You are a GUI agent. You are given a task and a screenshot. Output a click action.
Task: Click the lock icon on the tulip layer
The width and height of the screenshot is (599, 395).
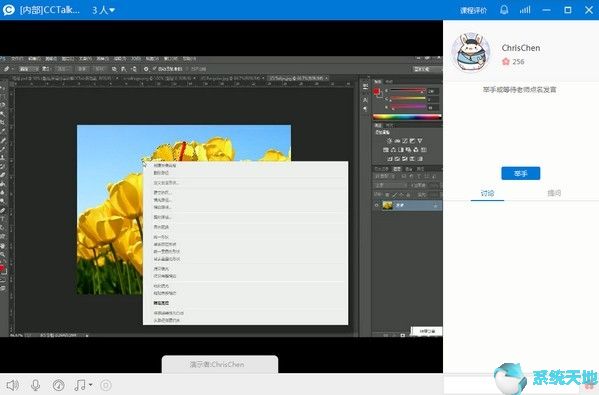[435, 206]
